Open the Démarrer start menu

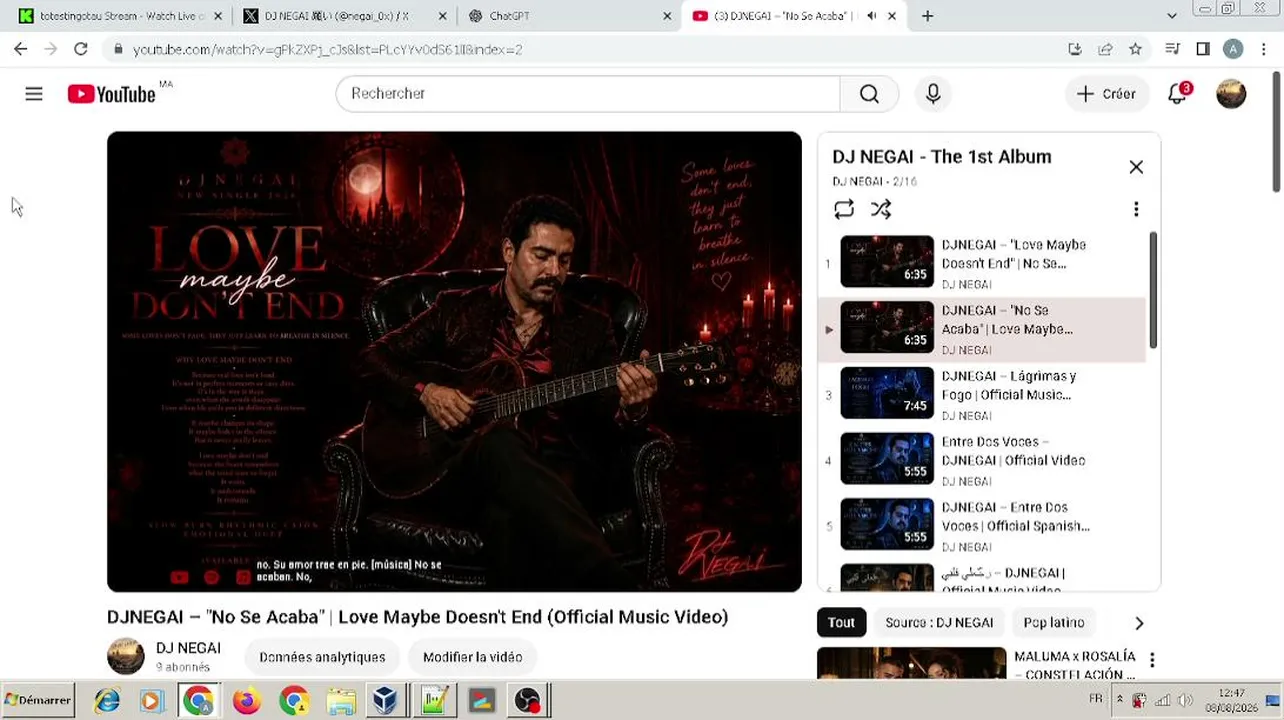(x=40, y=700)
